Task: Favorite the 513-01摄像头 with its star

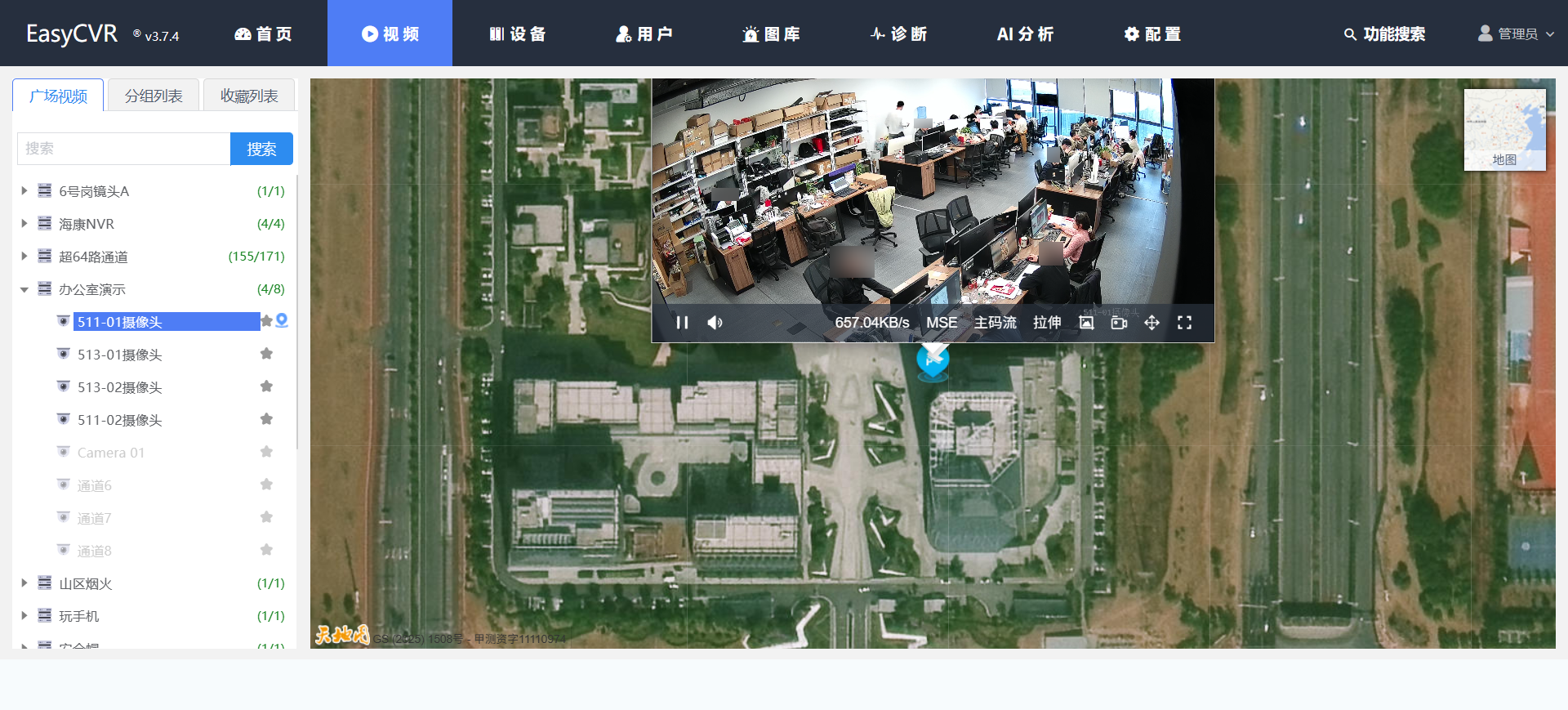Action: click(266, 354)
